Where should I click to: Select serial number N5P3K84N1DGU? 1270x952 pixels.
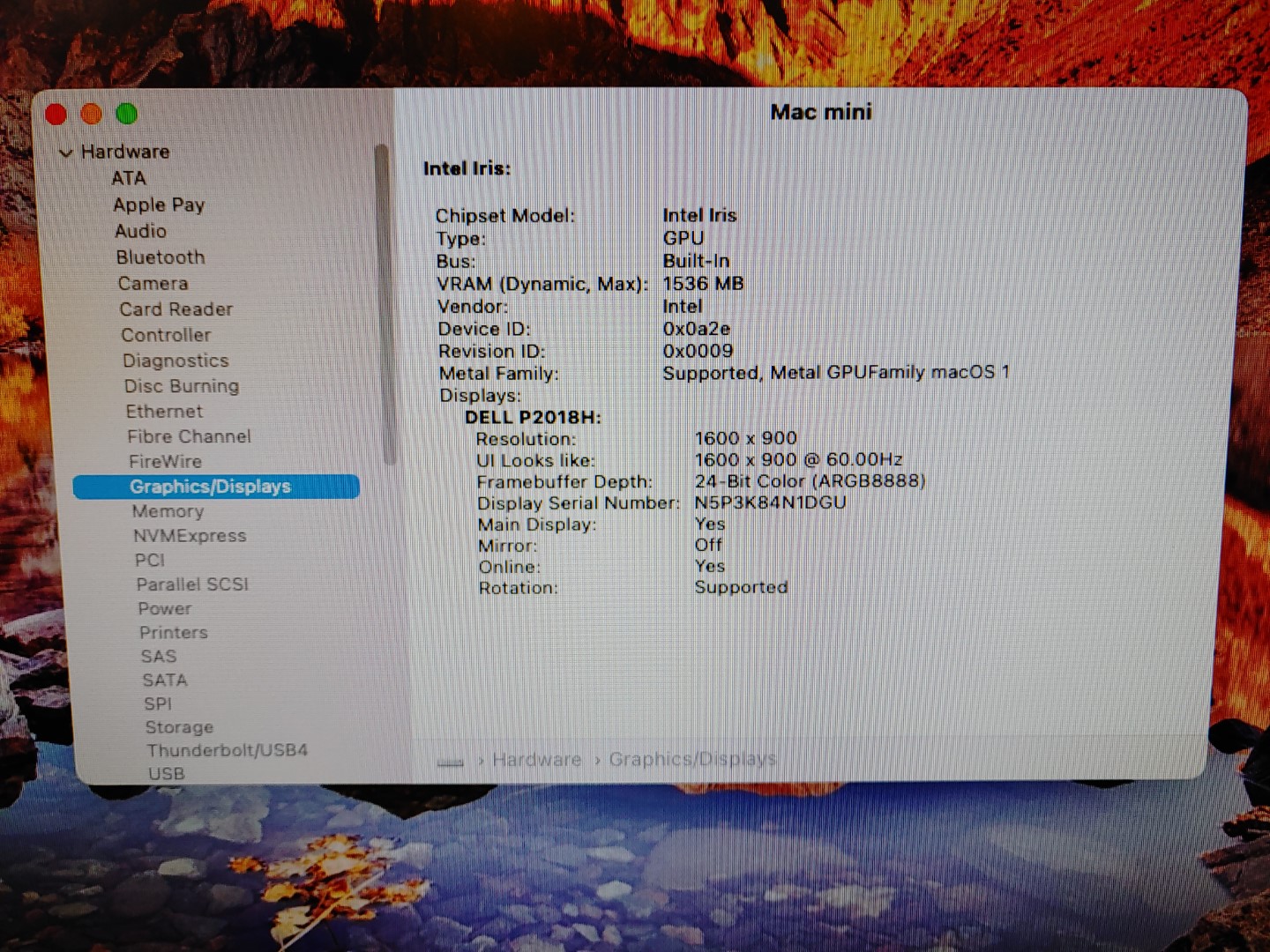coord(771,502)
